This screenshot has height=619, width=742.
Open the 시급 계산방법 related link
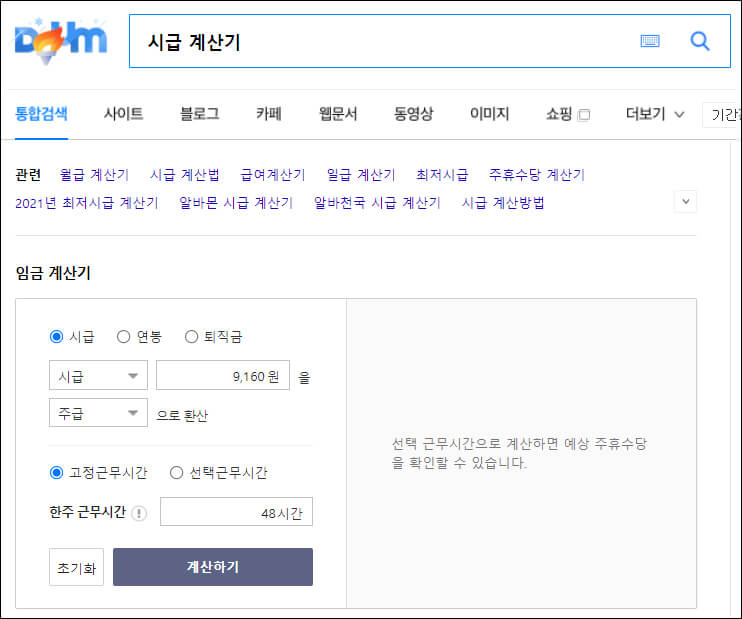(503, 203)
